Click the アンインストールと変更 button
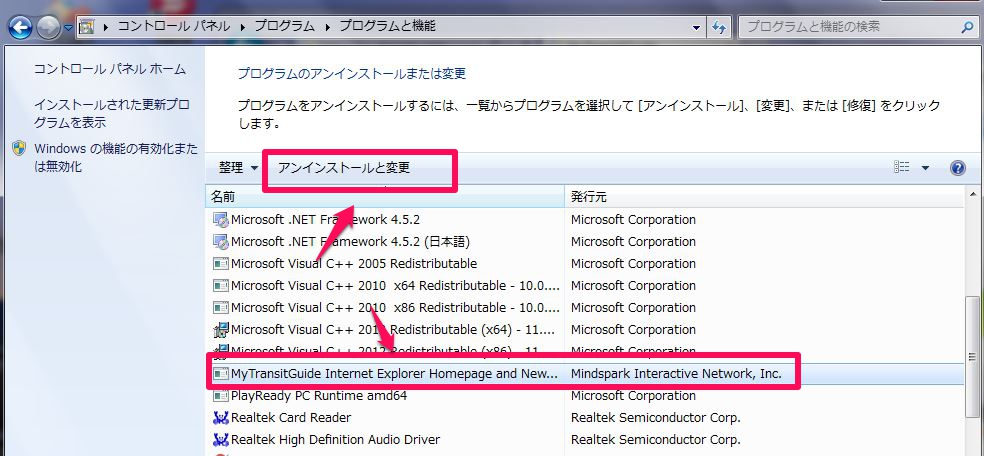The image size is (984, 456). click(344, 168)
